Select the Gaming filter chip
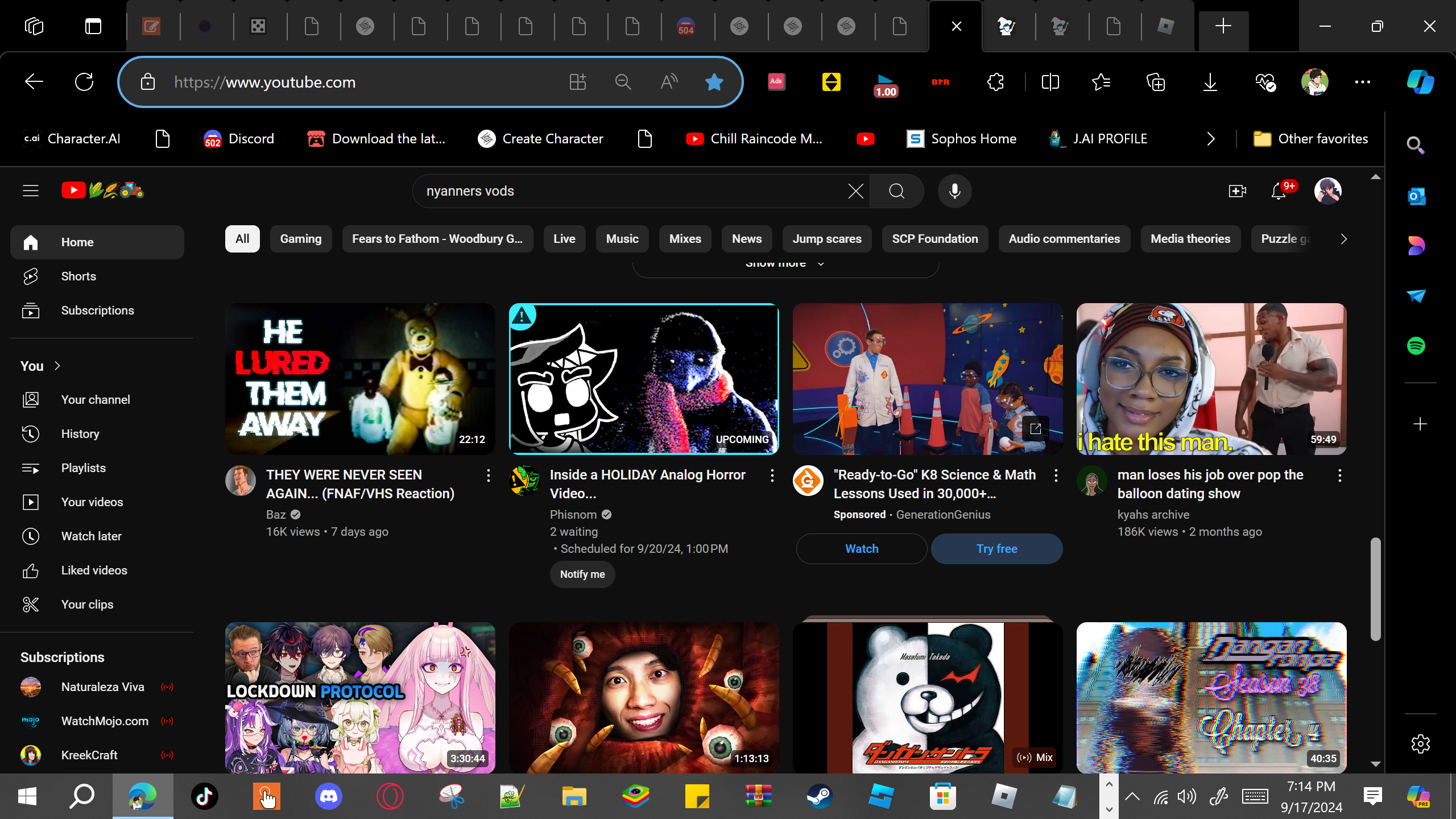The image size is (1456, 819). click(300, 239)
